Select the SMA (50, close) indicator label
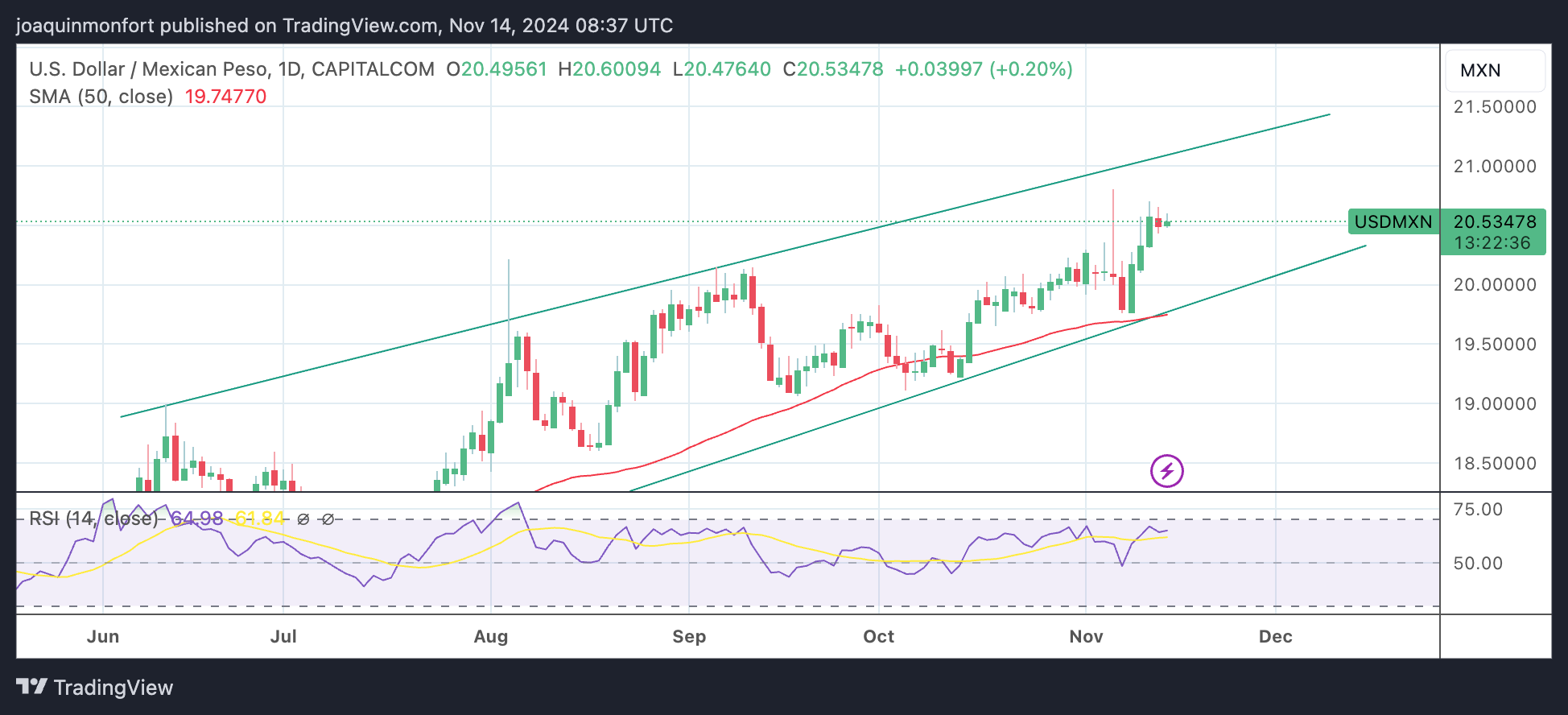This screenshot has height=715, width=1568. coord(101,97)
